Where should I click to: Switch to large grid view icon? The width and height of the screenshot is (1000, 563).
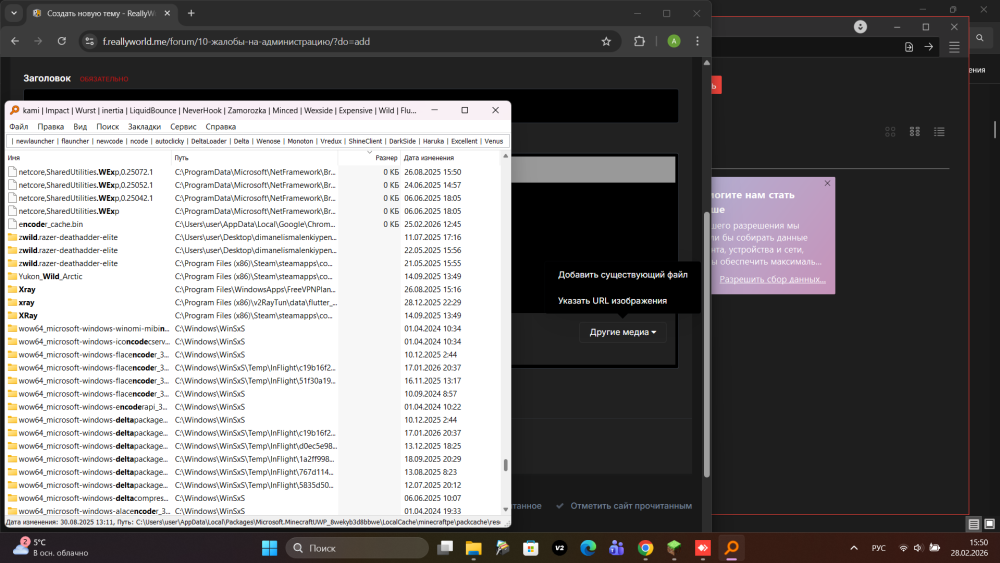tap(890, 132)
